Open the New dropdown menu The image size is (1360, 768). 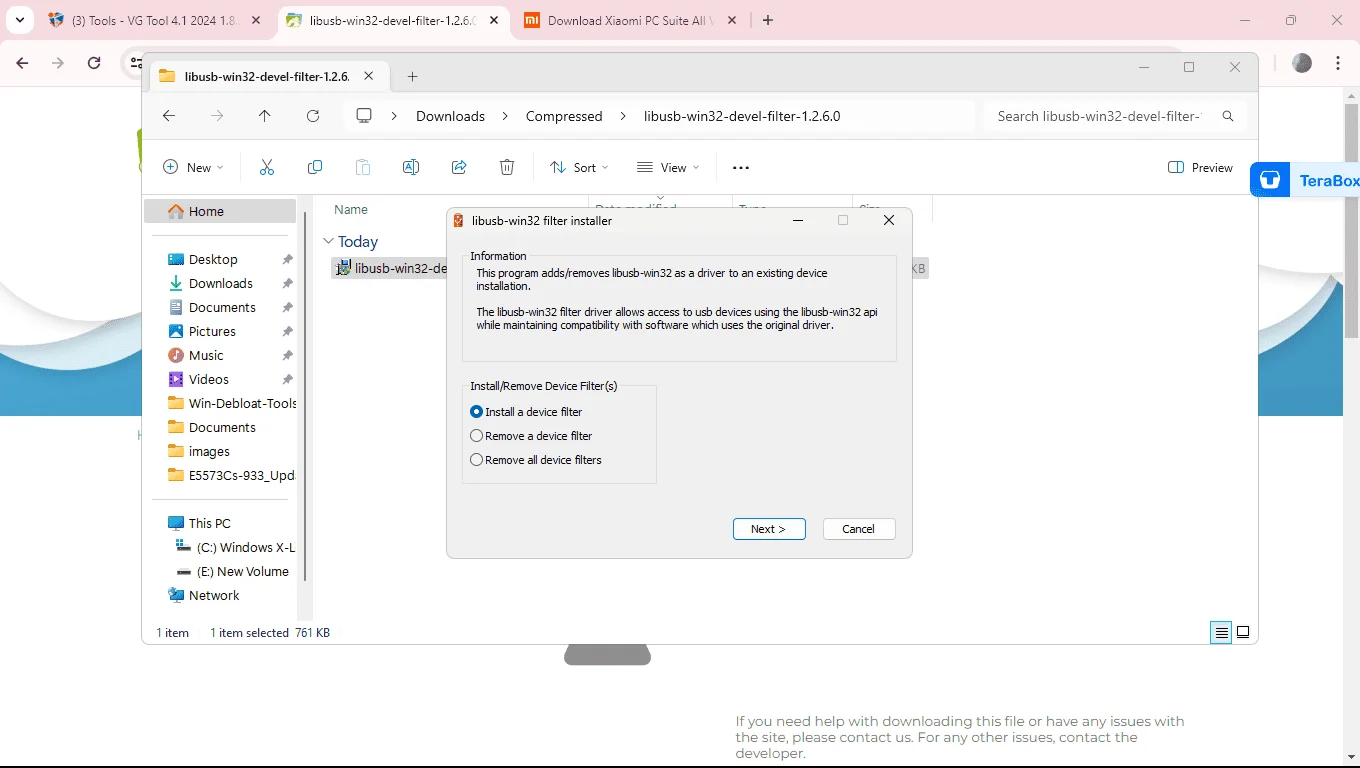tap(193, 168)
